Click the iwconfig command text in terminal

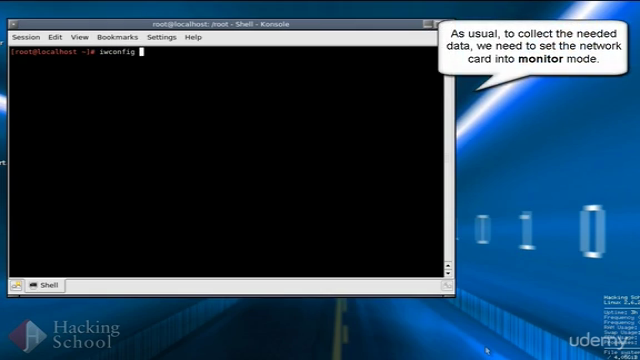coord(117,52)
